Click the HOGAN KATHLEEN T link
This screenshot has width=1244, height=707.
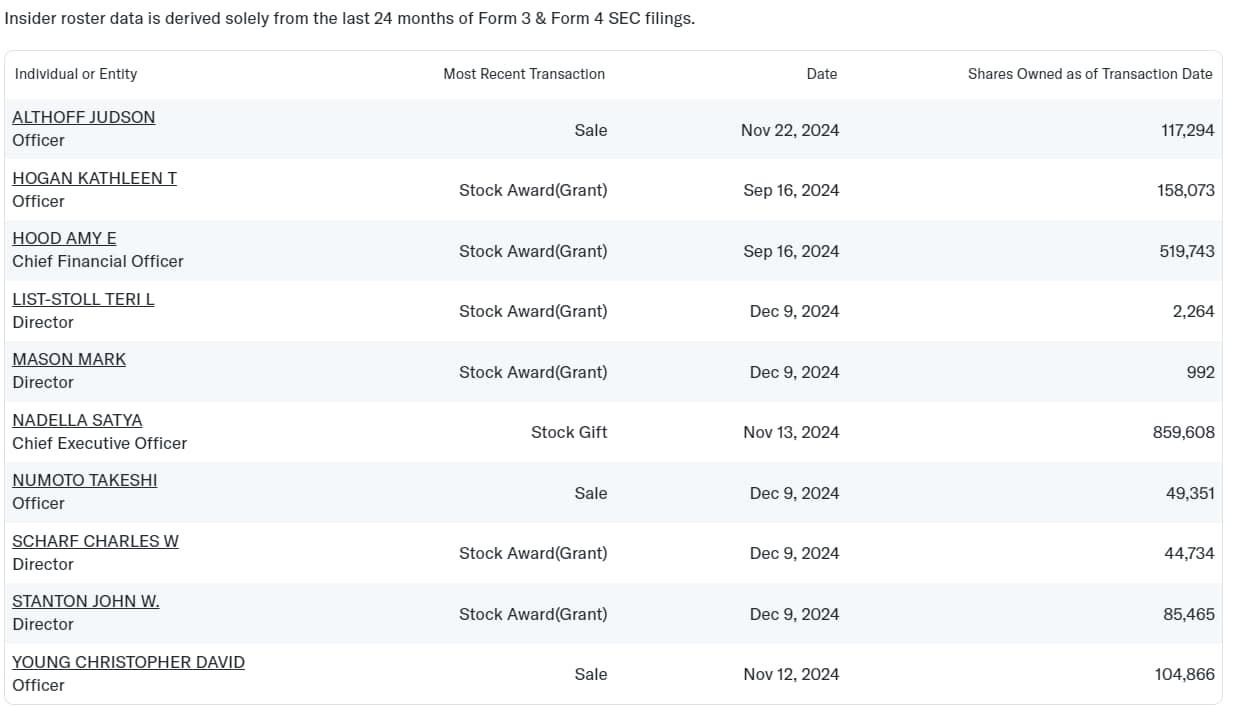click(95, 178)
